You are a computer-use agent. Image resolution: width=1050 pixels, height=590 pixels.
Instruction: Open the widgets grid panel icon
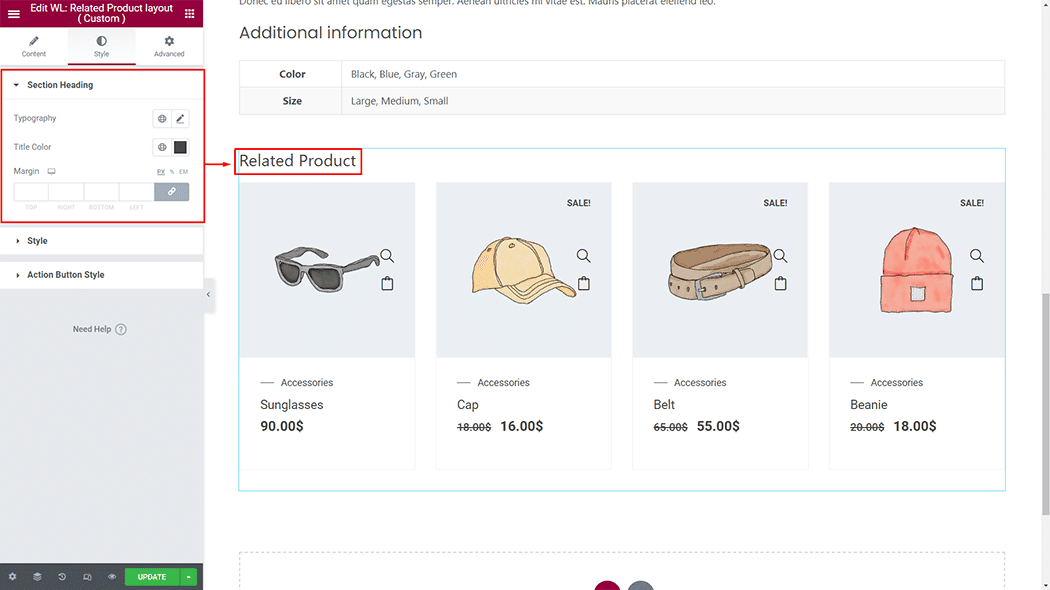(190, 13)
